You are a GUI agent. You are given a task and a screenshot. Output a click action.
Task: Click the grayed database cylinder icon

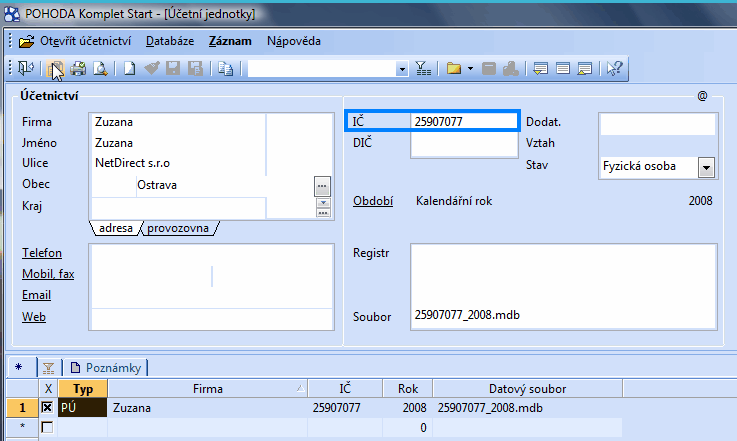[489, 69]
